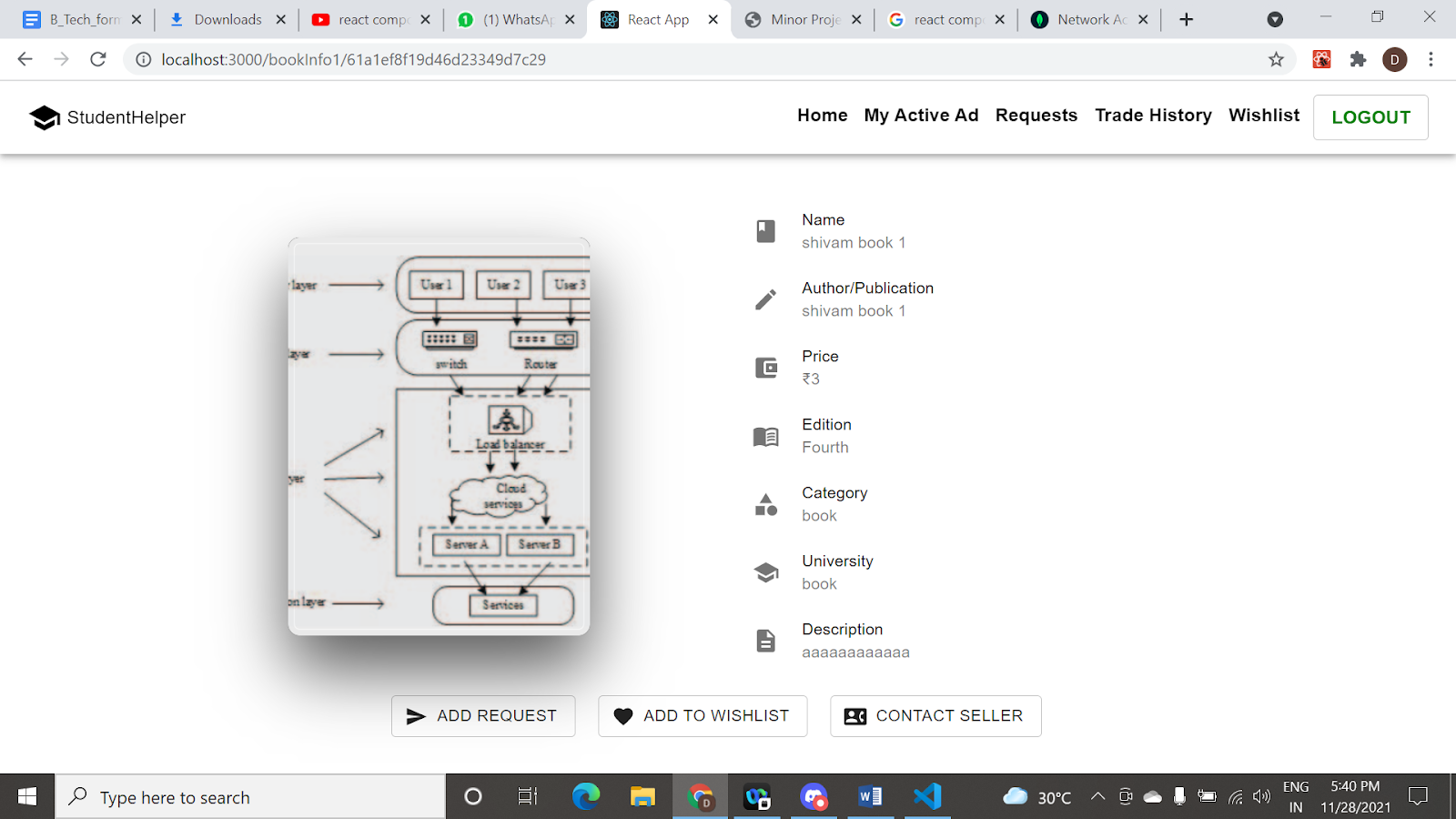Click the StudentHelper brand name
The height and width of the screenshot is (819, 1456).
tap(126, 117)
